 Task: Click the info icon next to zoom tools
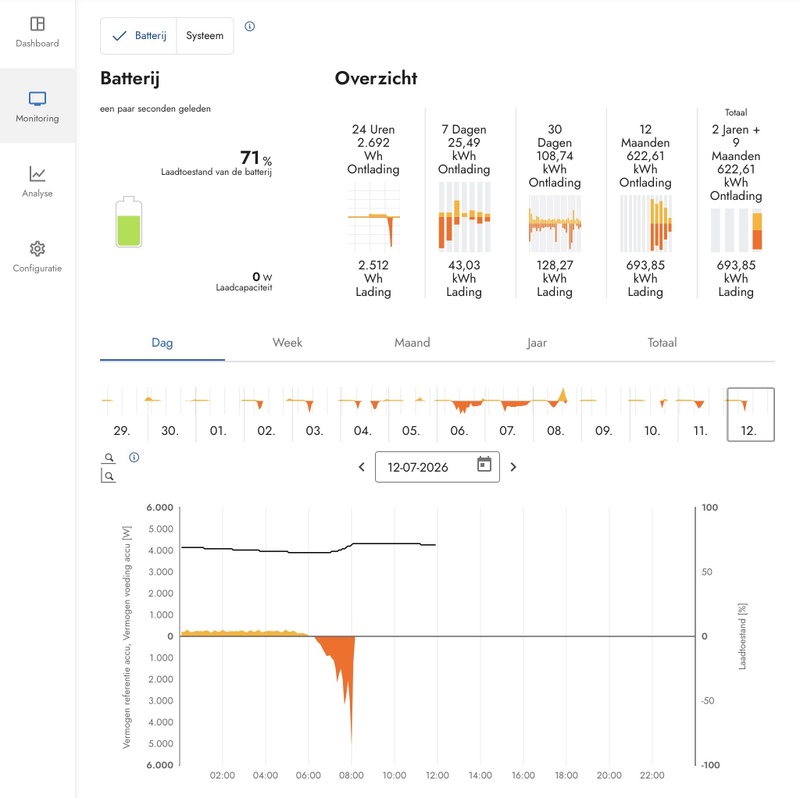[134, 457]
